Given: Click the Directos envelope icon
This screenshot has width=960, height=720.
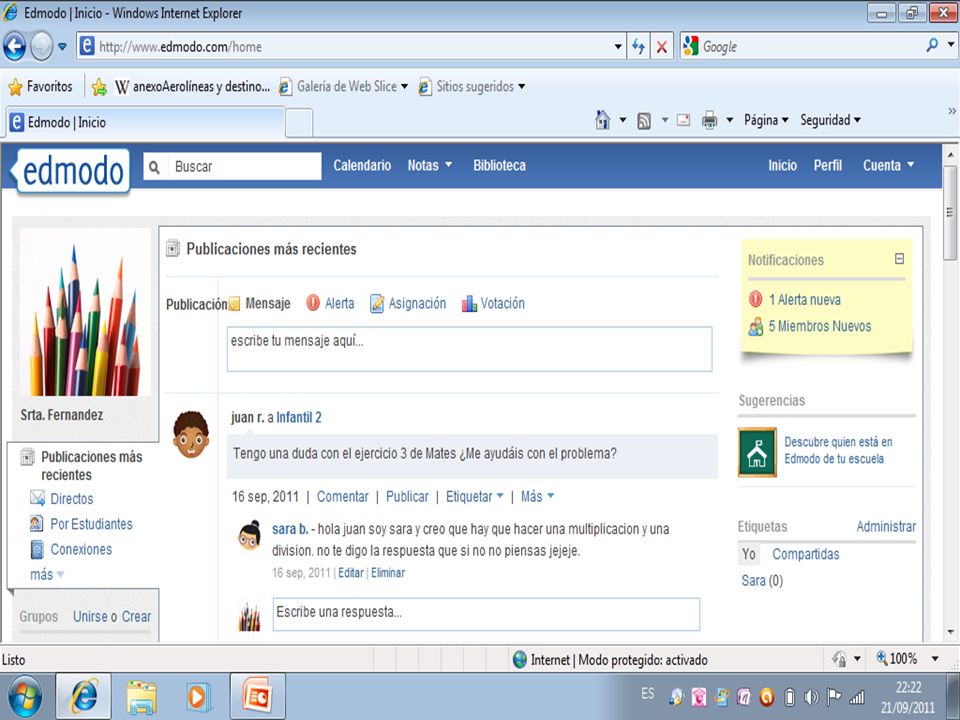Looking at the screenshot, I should click(x=37, y=498).
